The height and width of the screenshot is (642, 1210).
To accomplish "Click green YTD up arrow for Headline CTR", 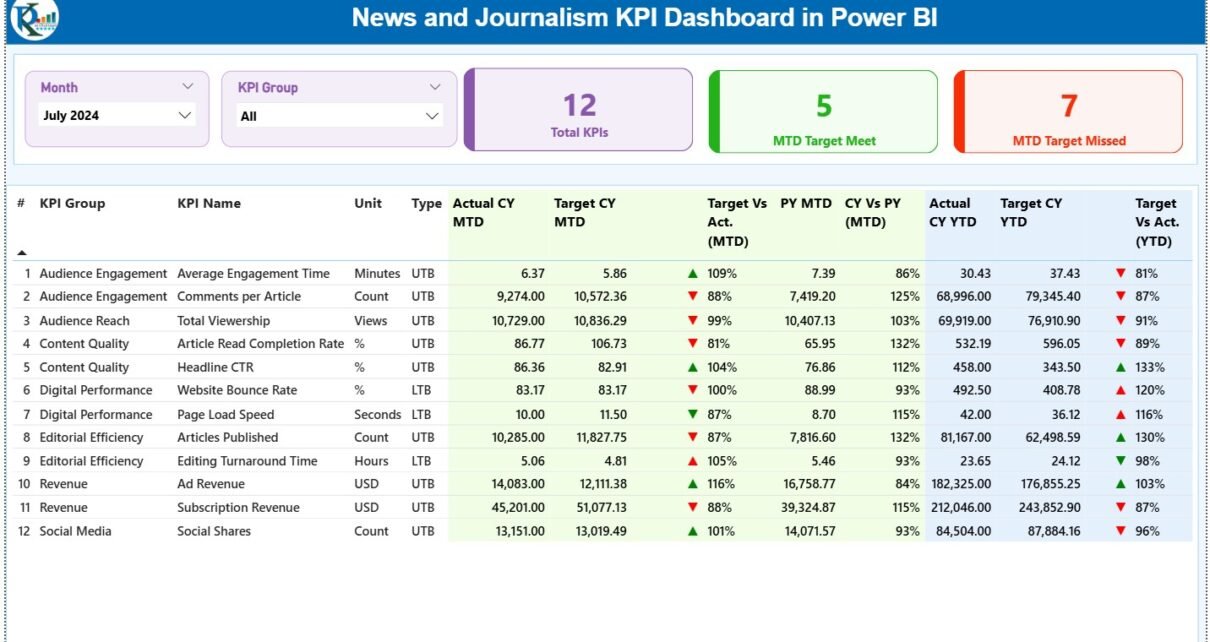I will click(x=1120, y=367).
